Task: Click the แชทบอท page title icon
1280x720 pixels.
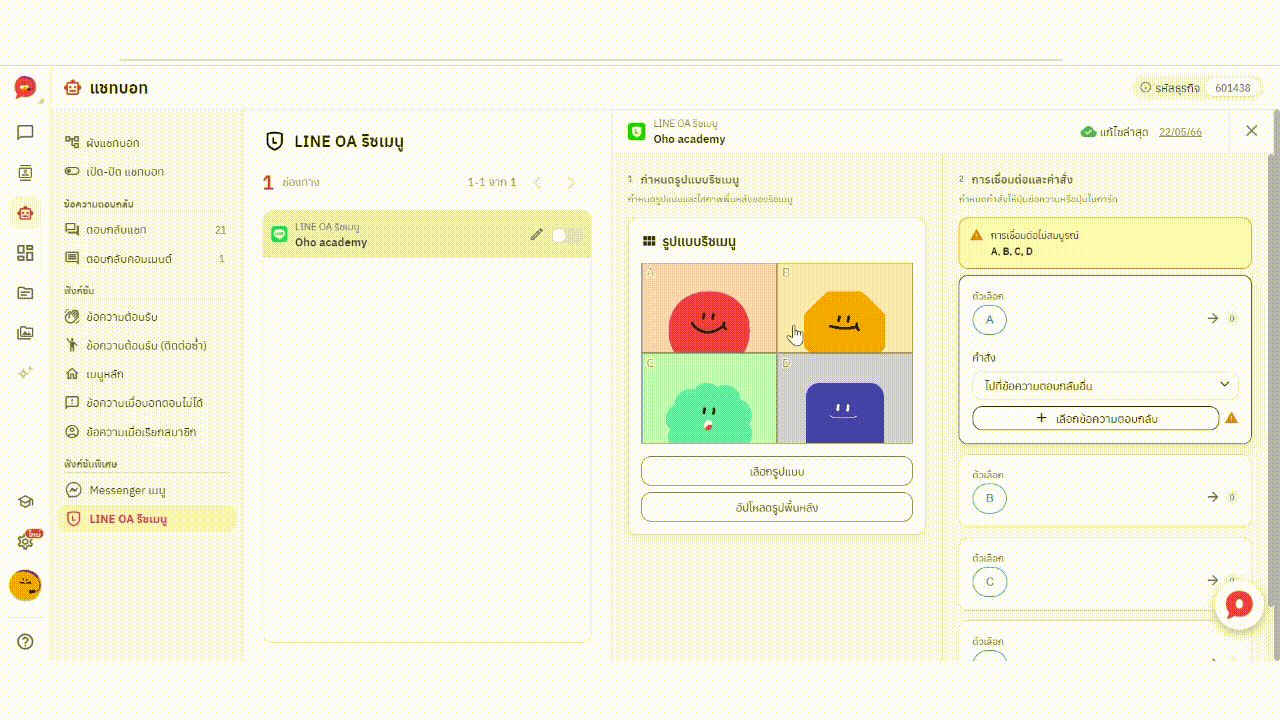Action: click(x=72, y=88)
